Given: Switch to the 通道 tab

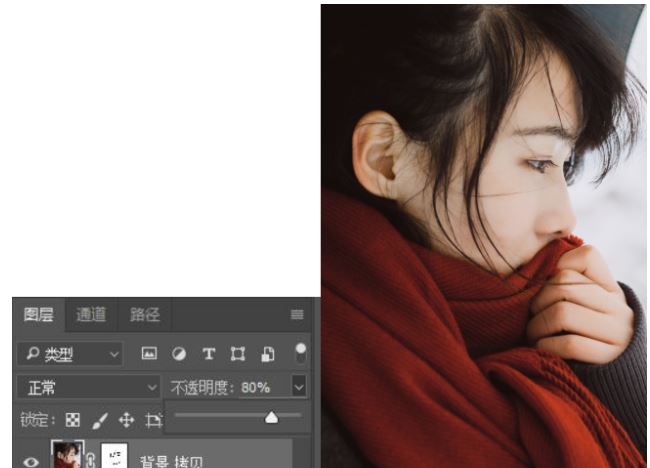Looking at the screenshot, I should click(91, 315).
